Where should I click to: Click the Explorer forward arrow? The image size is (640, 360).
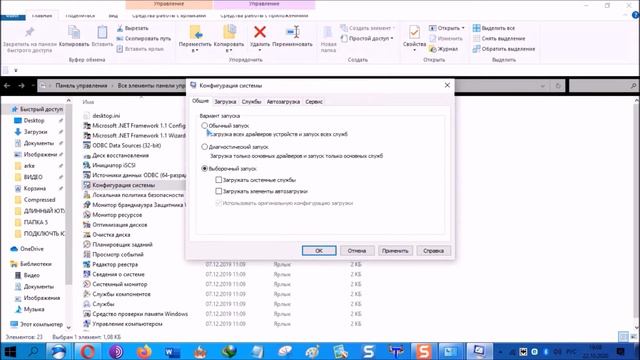tap(21, 86)
